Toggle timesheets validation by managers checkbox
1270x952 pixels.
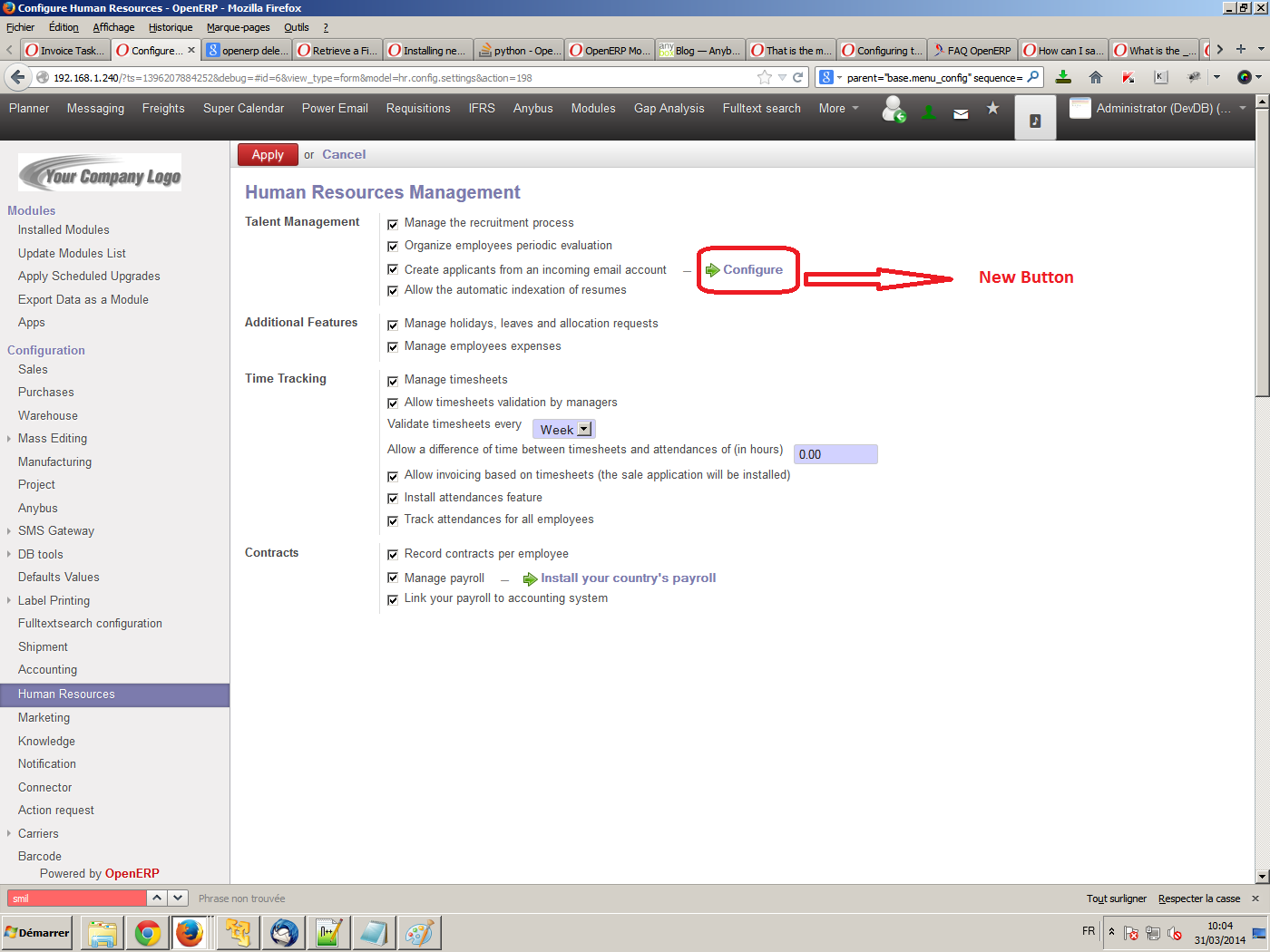click(x=393, y=403)
